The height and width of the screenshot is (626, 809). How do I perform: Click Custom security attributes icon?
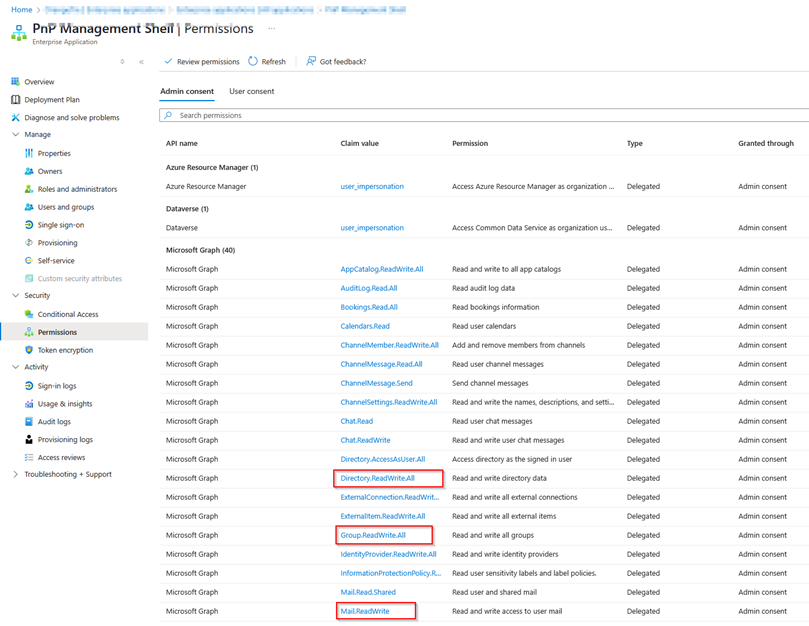29,279
